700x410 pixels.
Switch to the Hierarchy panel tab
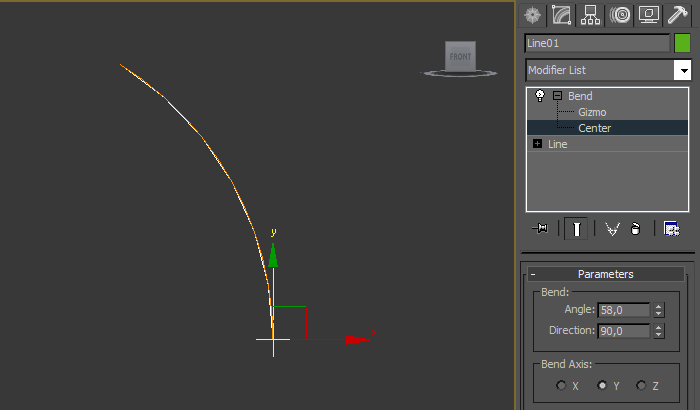point(590,15)
